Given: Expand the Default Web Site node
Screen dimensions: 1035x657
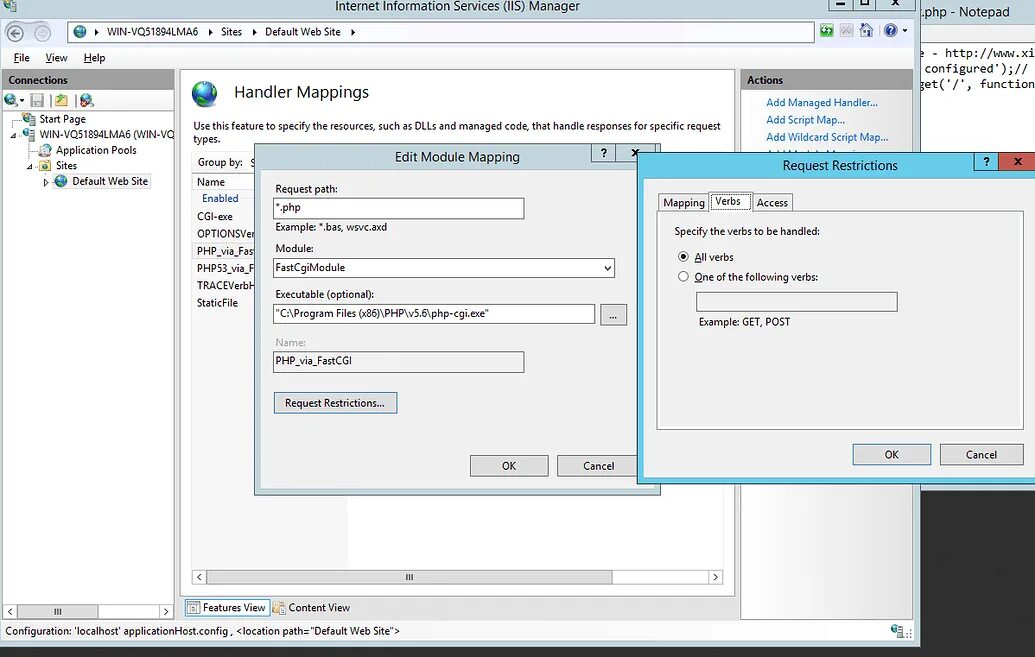Looking at the screenshot, I should coord(46,182).
